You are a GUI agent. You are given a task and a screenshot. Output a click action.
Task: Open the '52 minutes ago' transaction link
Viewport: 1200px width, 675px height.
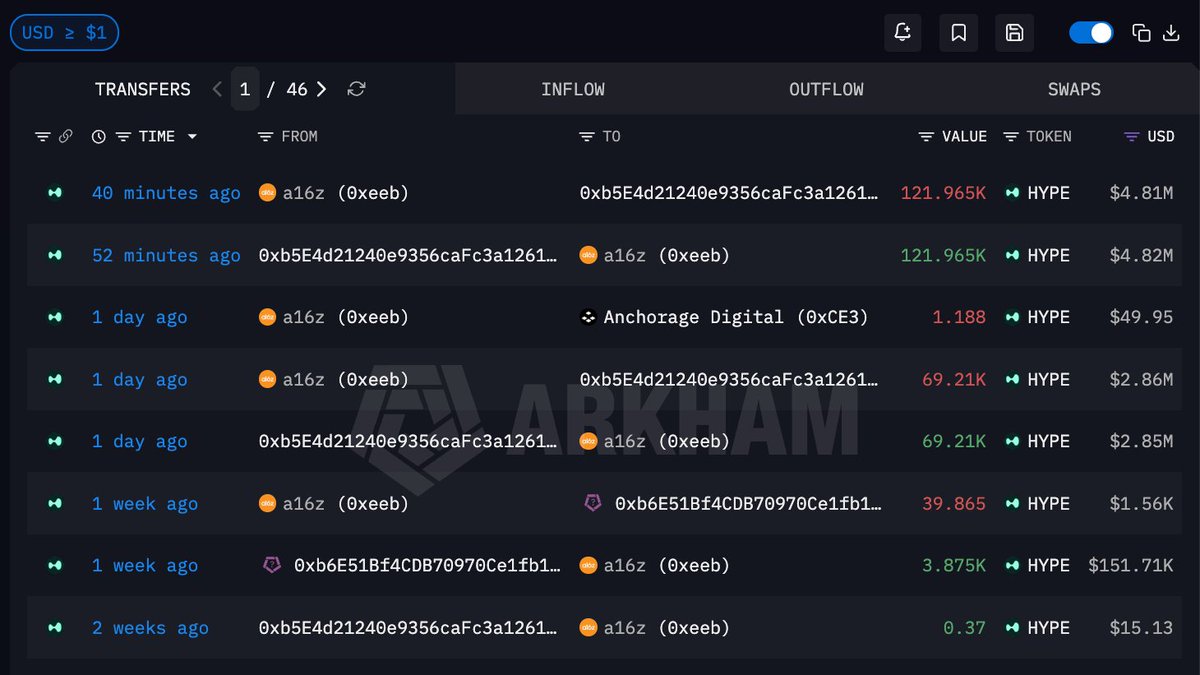[166, 255]
